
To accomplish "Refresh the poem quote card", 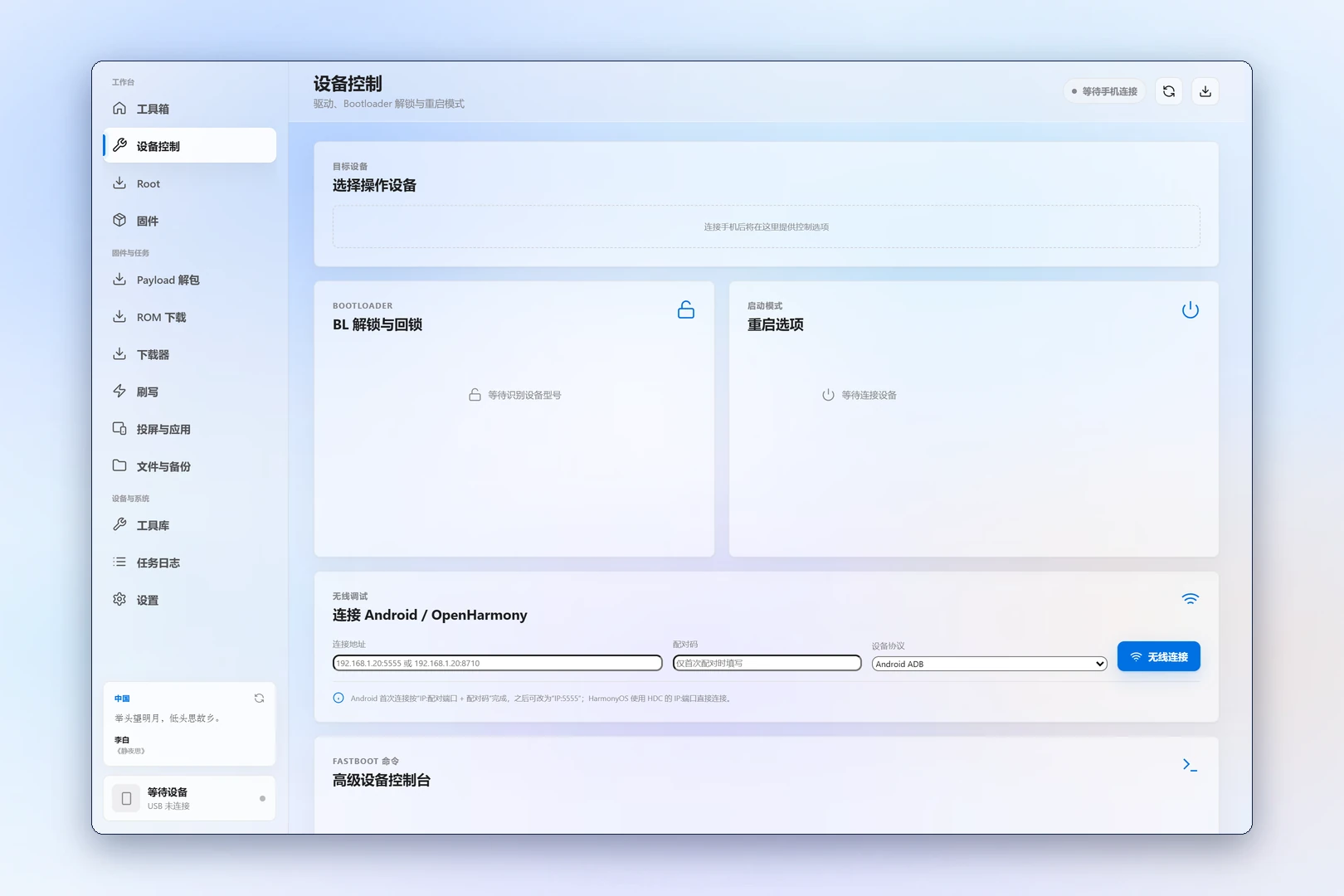I will point(259,699).
